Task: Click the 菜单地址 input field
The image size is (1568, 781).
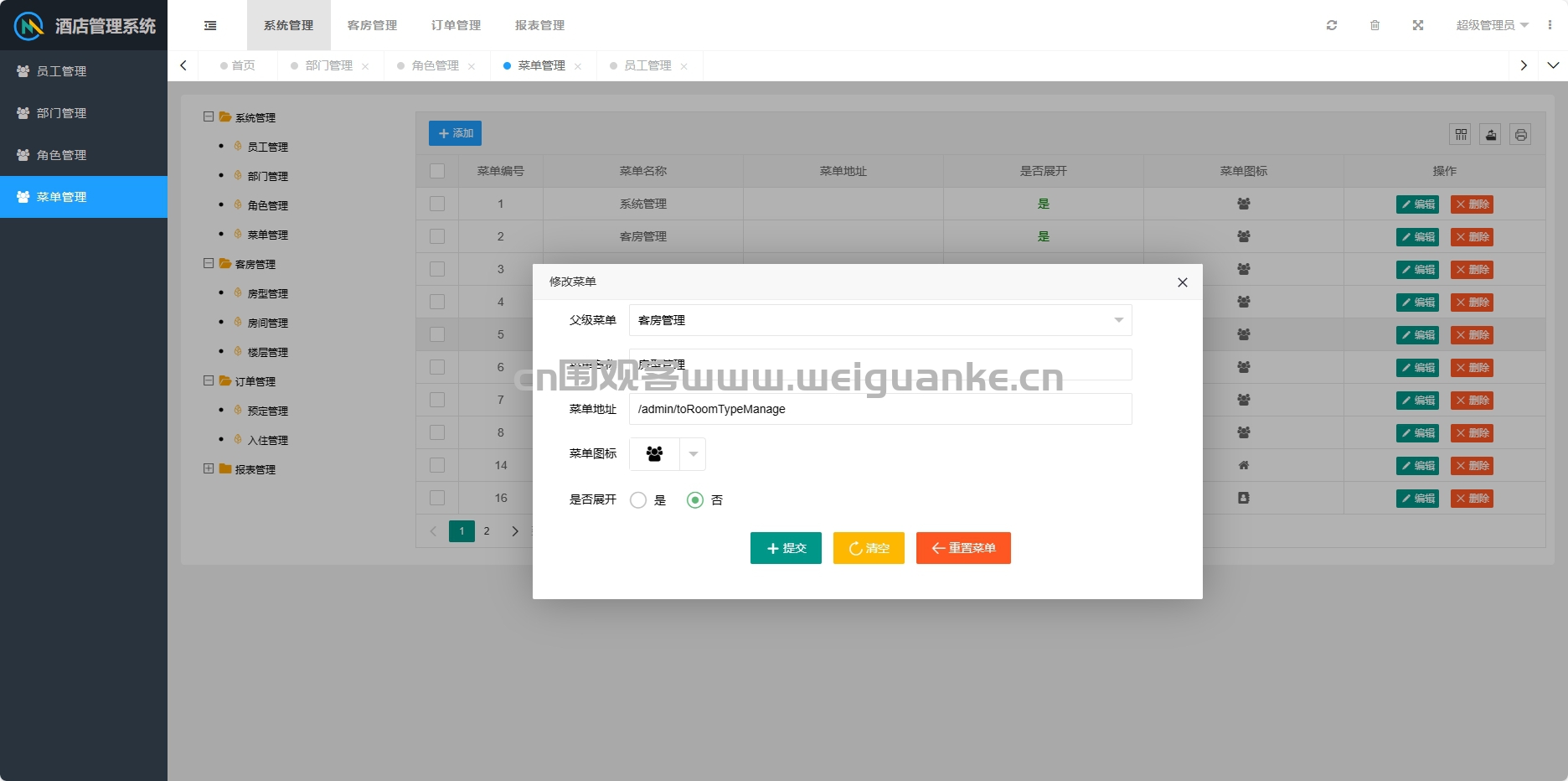Action: [x=880, y=409]
